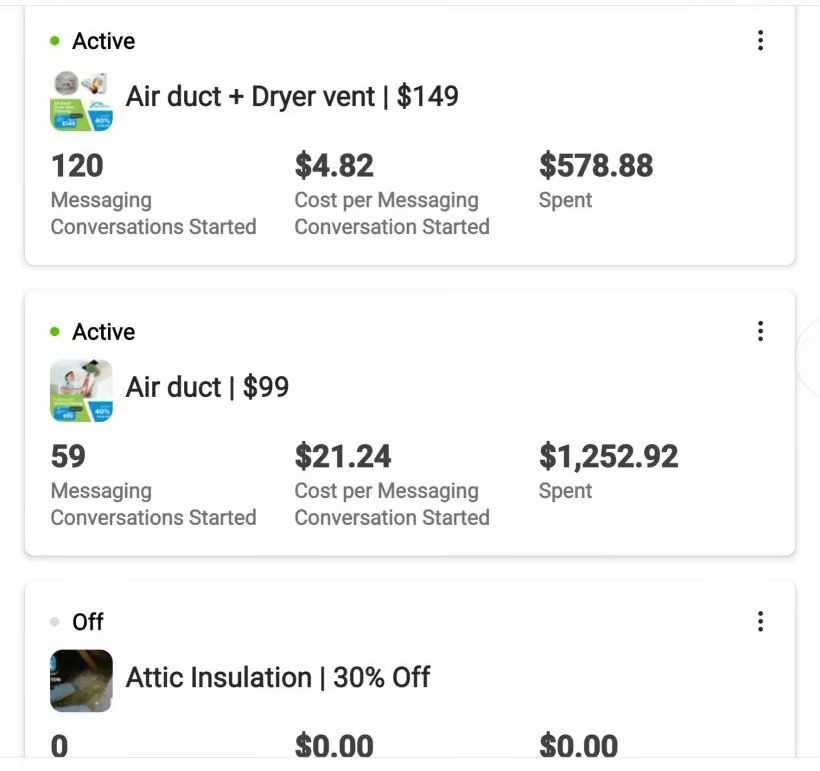Image resolution: width=820 pixels, height=771 pixels.
Task: Click the Air duct + Dryer vent ad thumbnail
Action: click(81, 100)
